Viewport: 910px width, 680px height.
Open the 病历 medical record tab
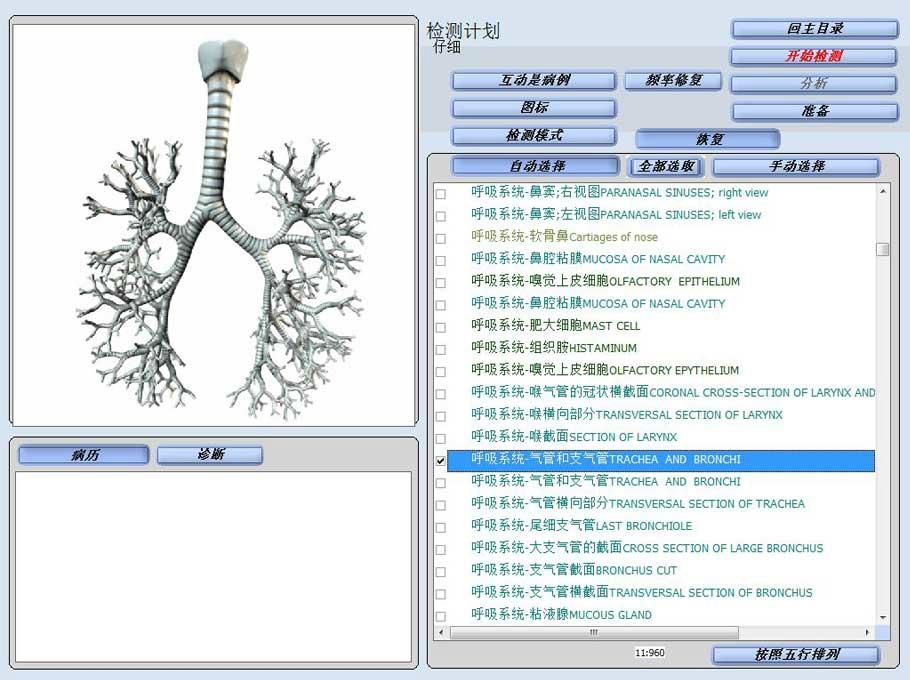click(83, 455)
